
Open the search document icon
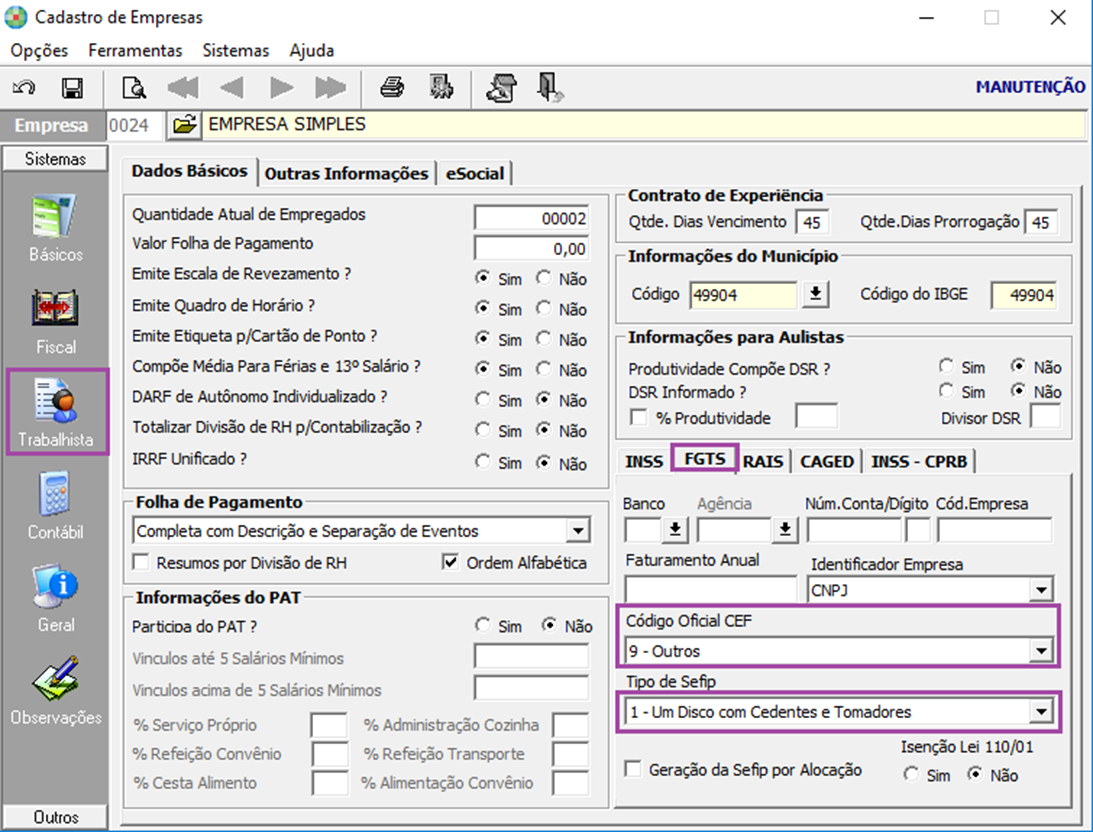(x=133, y=88)
